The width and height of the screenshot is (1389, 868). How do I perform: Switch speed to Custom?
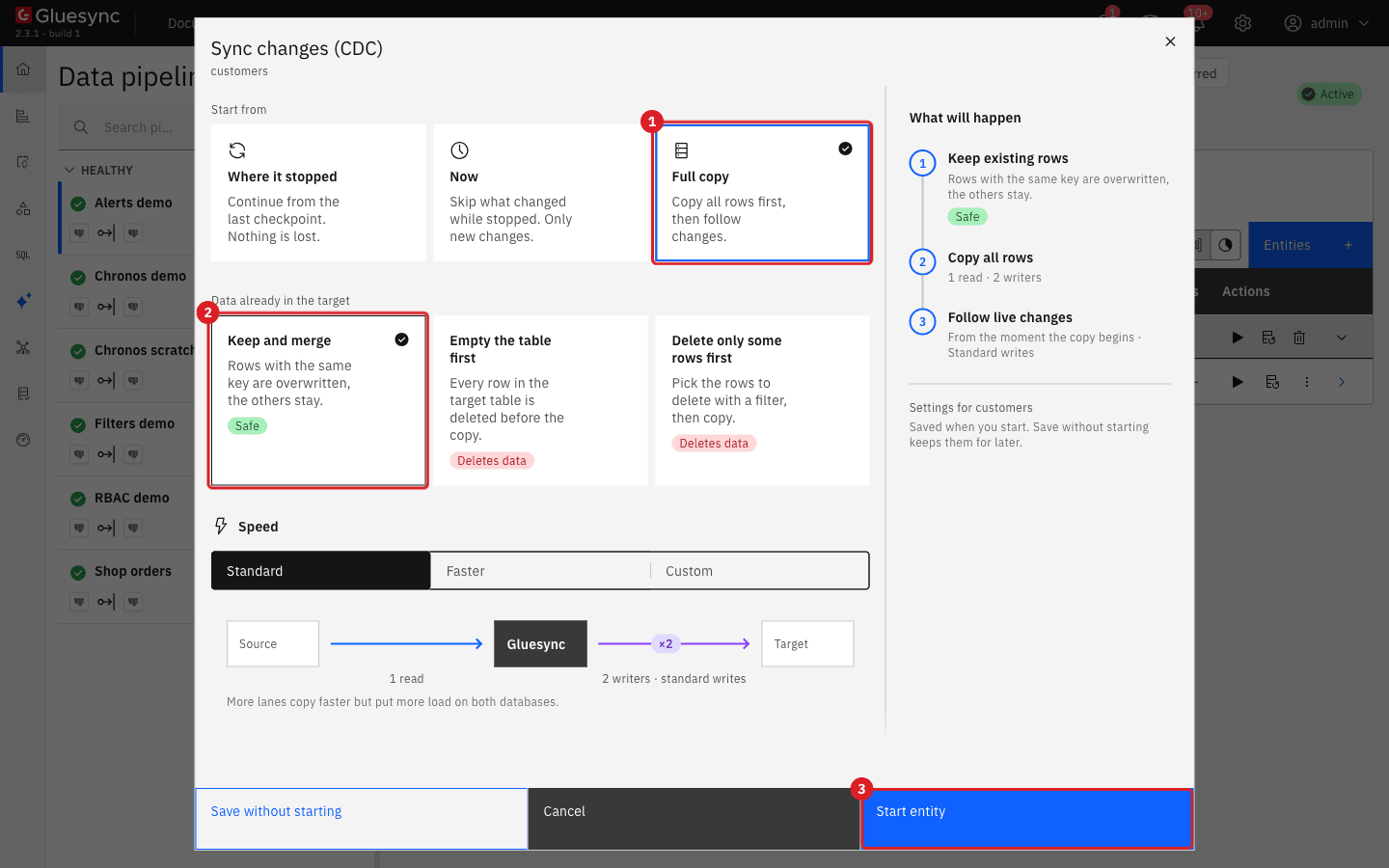759,571
